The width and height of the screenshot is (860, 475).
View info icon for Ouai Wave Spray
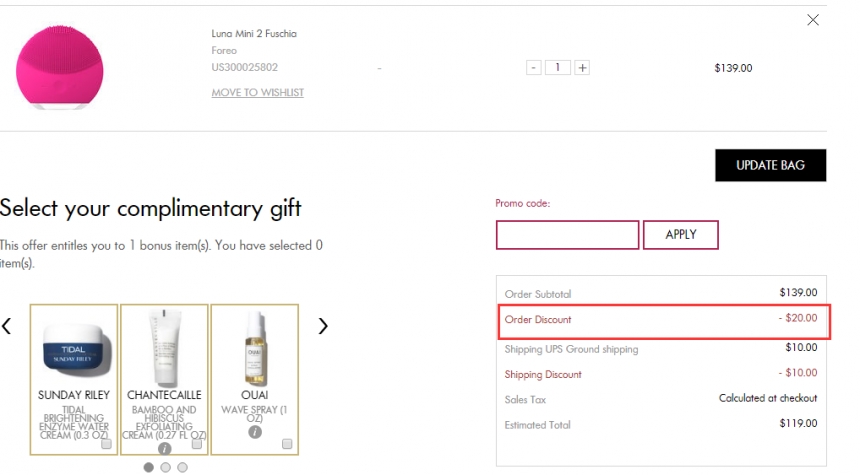coord(254,432)
